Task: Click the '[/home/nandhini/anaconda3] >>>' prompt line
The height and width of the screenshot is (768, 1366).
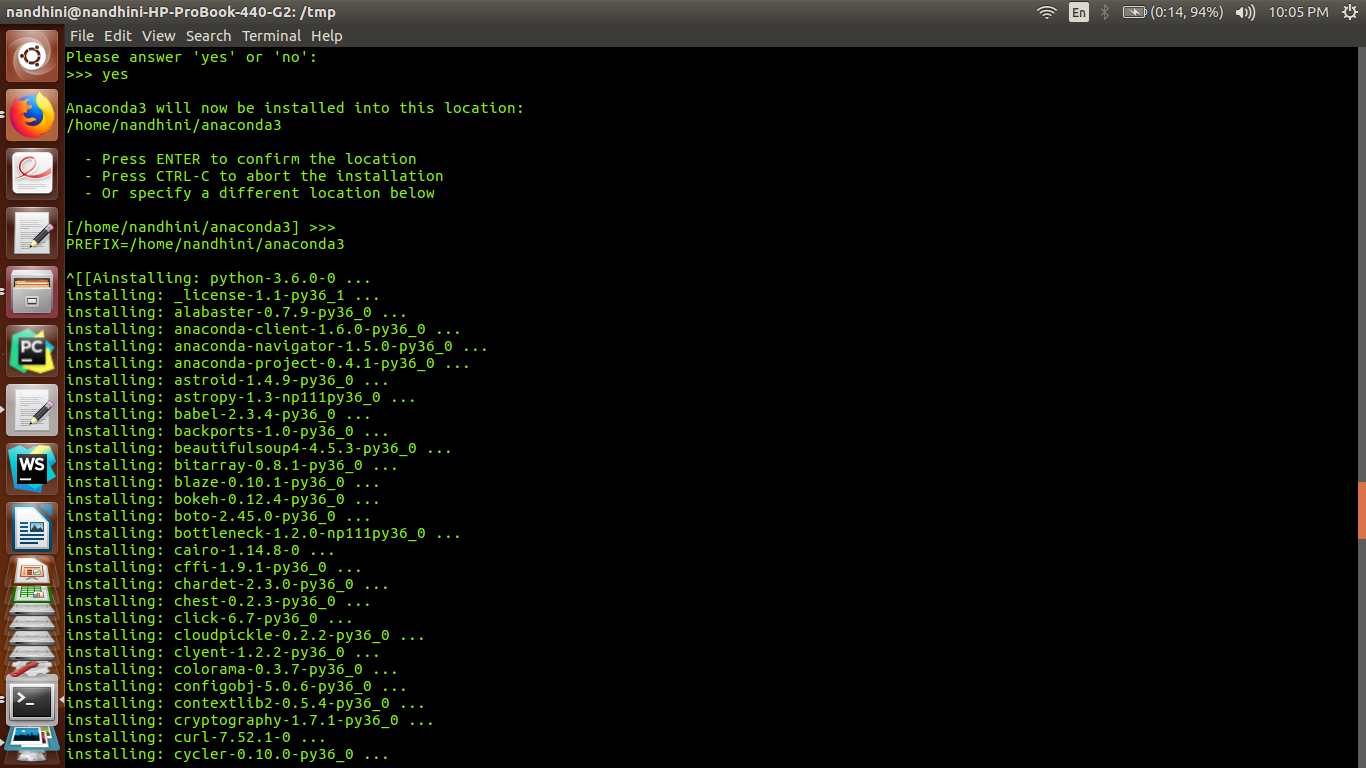Action: (x=201, y=227)
